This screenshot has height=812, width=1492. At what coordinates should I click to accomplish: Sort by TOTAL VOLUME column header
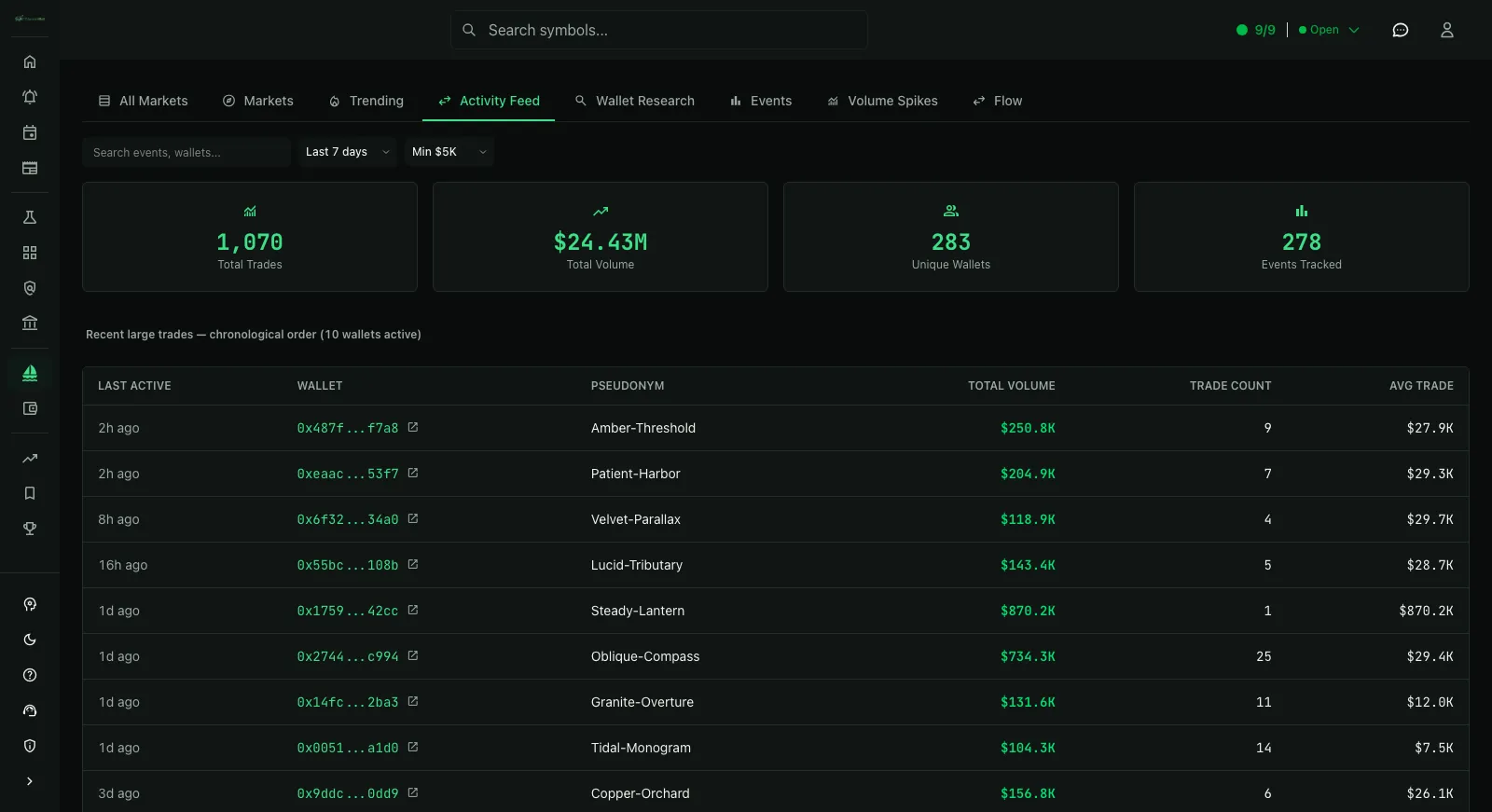(x=1012, y=386)
